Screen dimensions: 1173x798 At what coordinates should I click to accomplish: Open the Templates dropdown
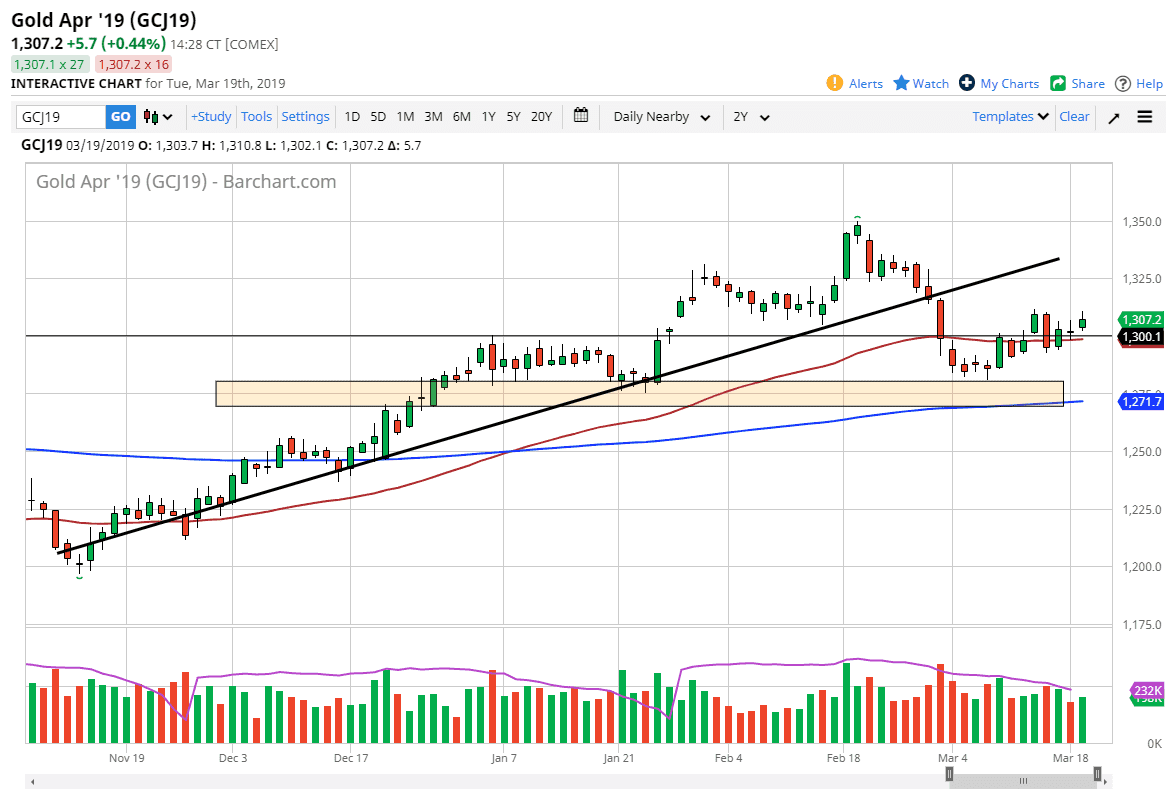point(1010,117)
